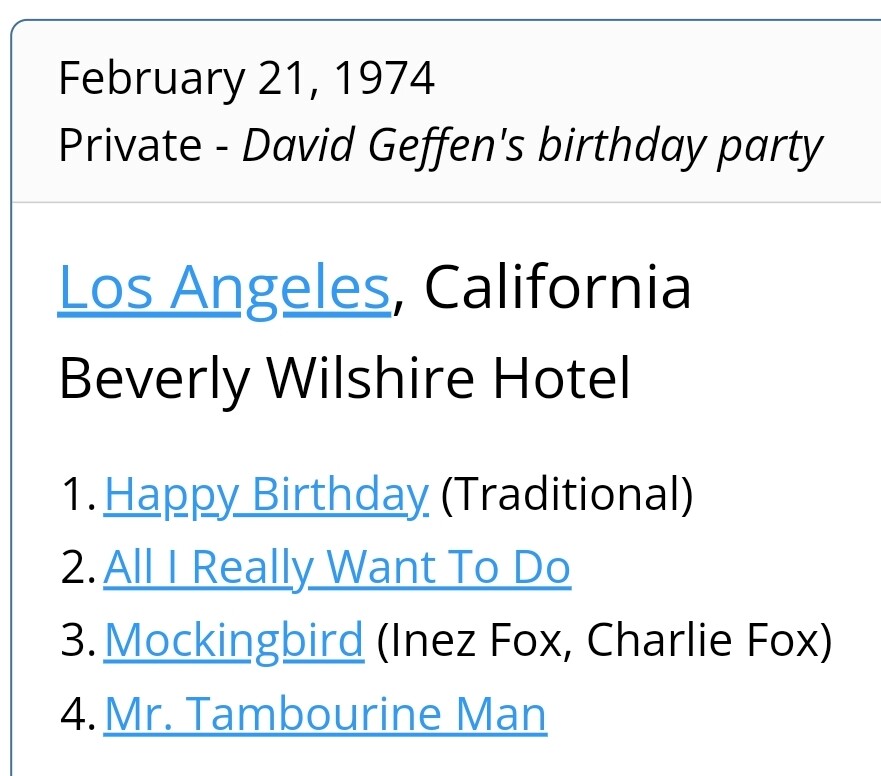Click list number 1 of the setlist
The image size is (881, 776).
click(x=78, y=494)
